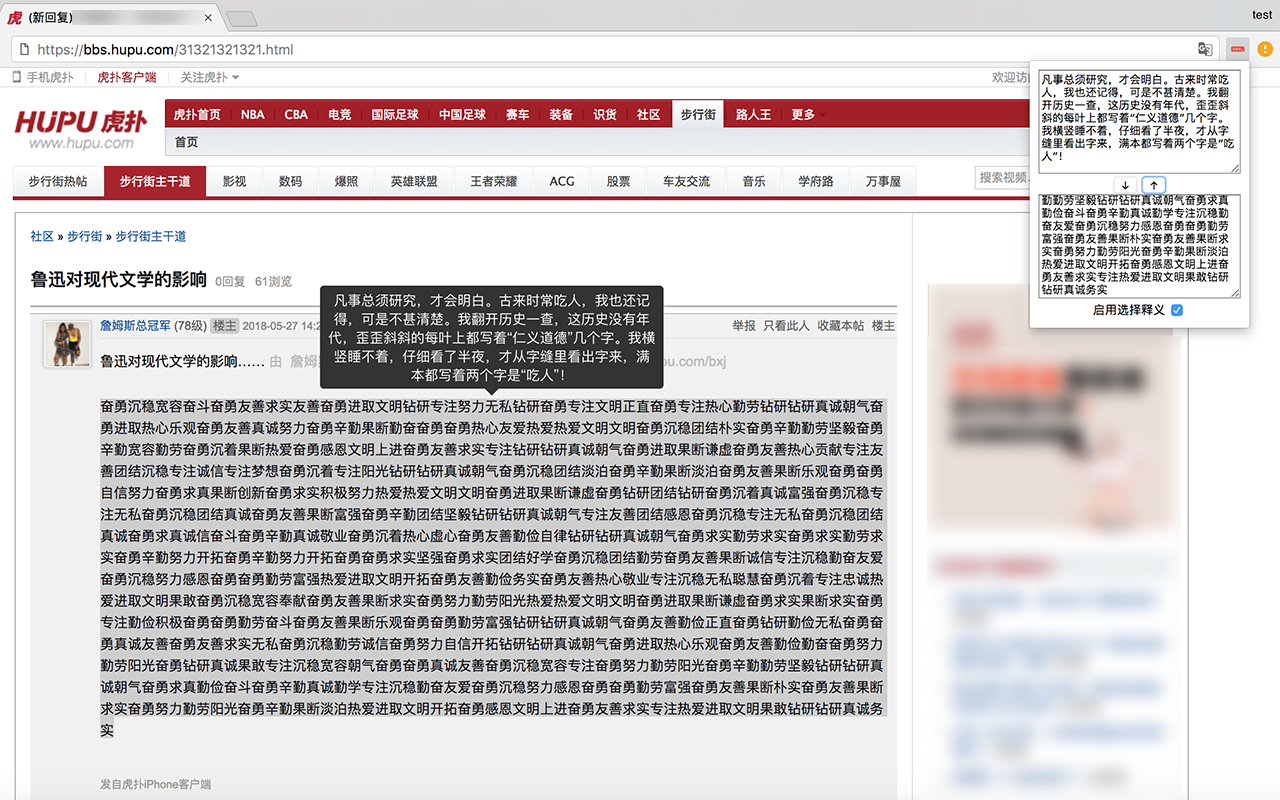Click the poster's avatar thumbnail
This screenshot has height=800, width=1280.
coord(67,344)
